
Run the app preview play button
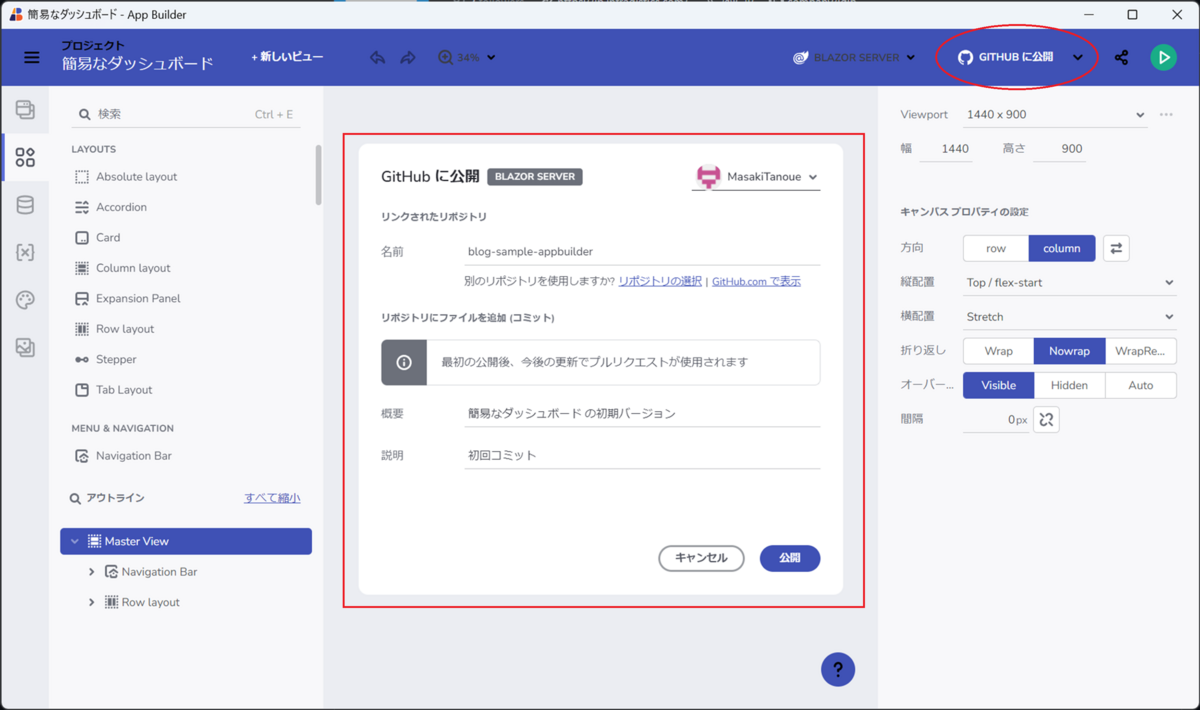pyautogui.click(x=1163, y=58)
